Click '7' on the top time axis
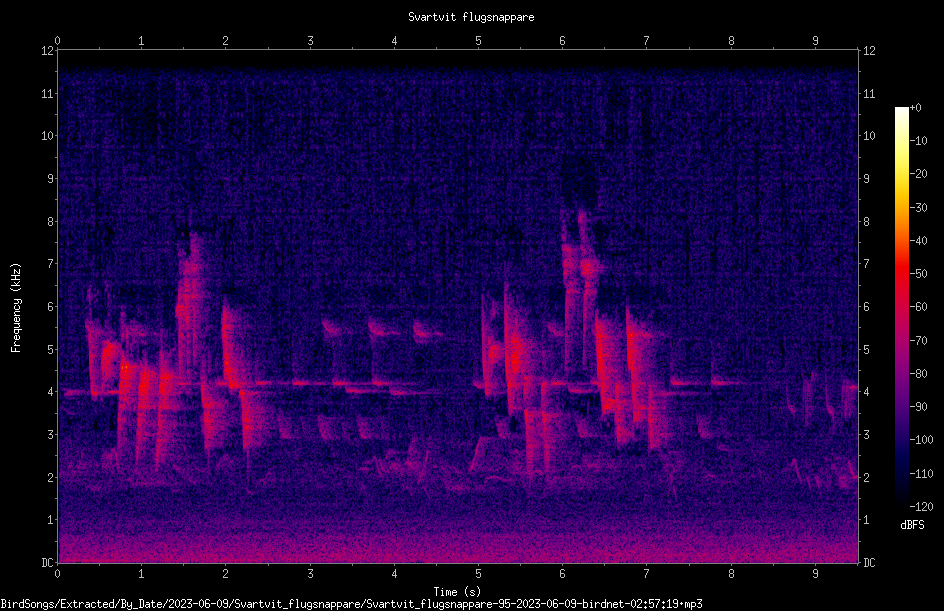Image resolution: width=944 pixels, height=611 pixels. tap(647, 41)
